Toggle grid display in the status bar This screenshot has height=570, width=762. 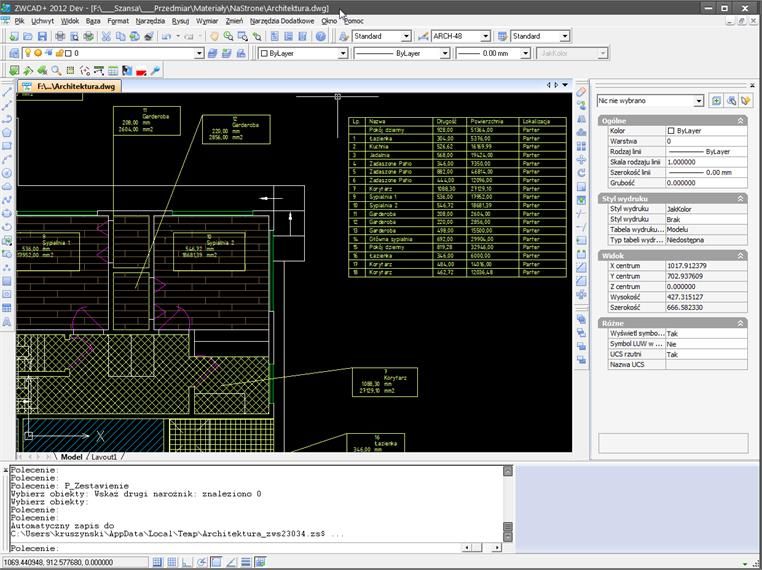[x=172, y=563]
